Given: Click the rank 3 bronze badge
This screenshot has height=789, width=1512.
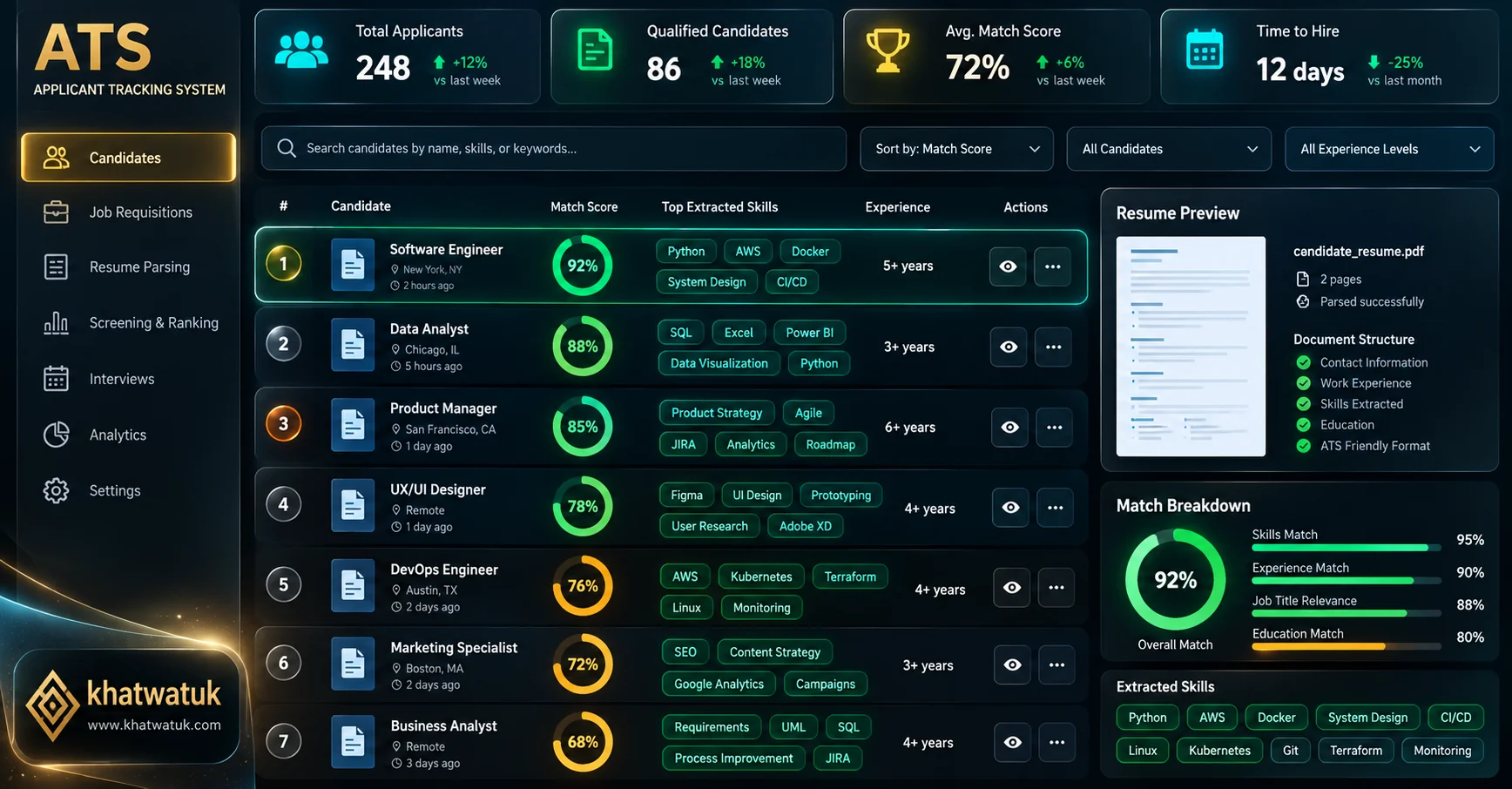Looking at the screenshot, I should click(x=283, y=423).
